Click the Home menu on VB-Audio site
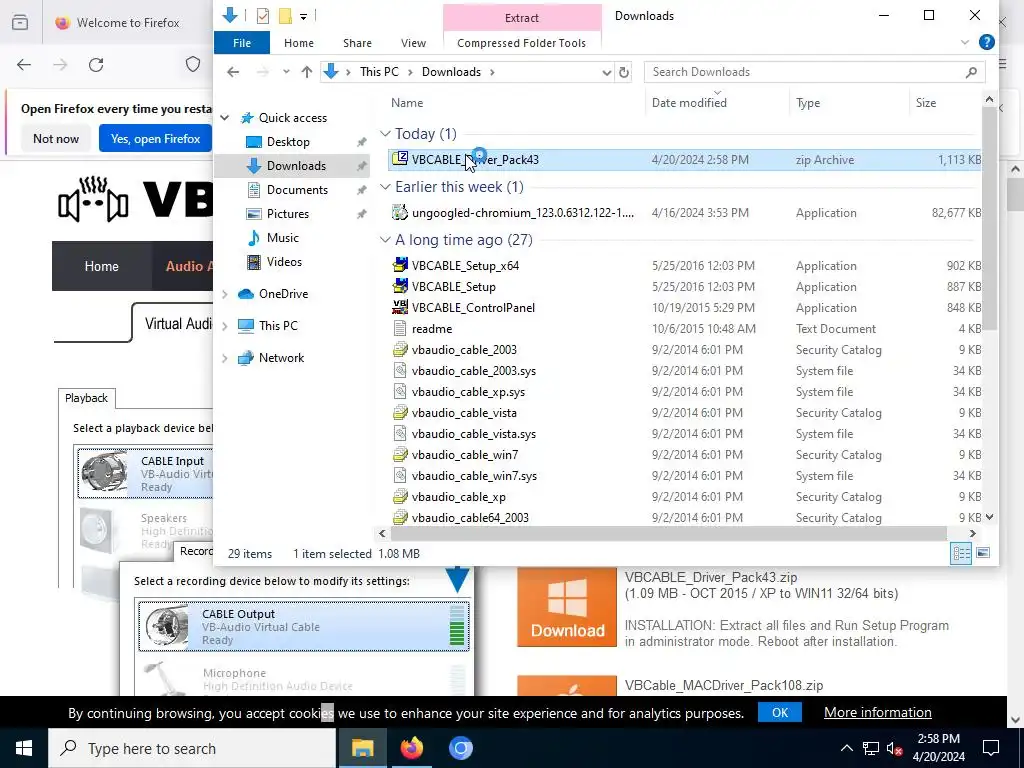Viewport: 1024px width, 768px height. [102, 266]
